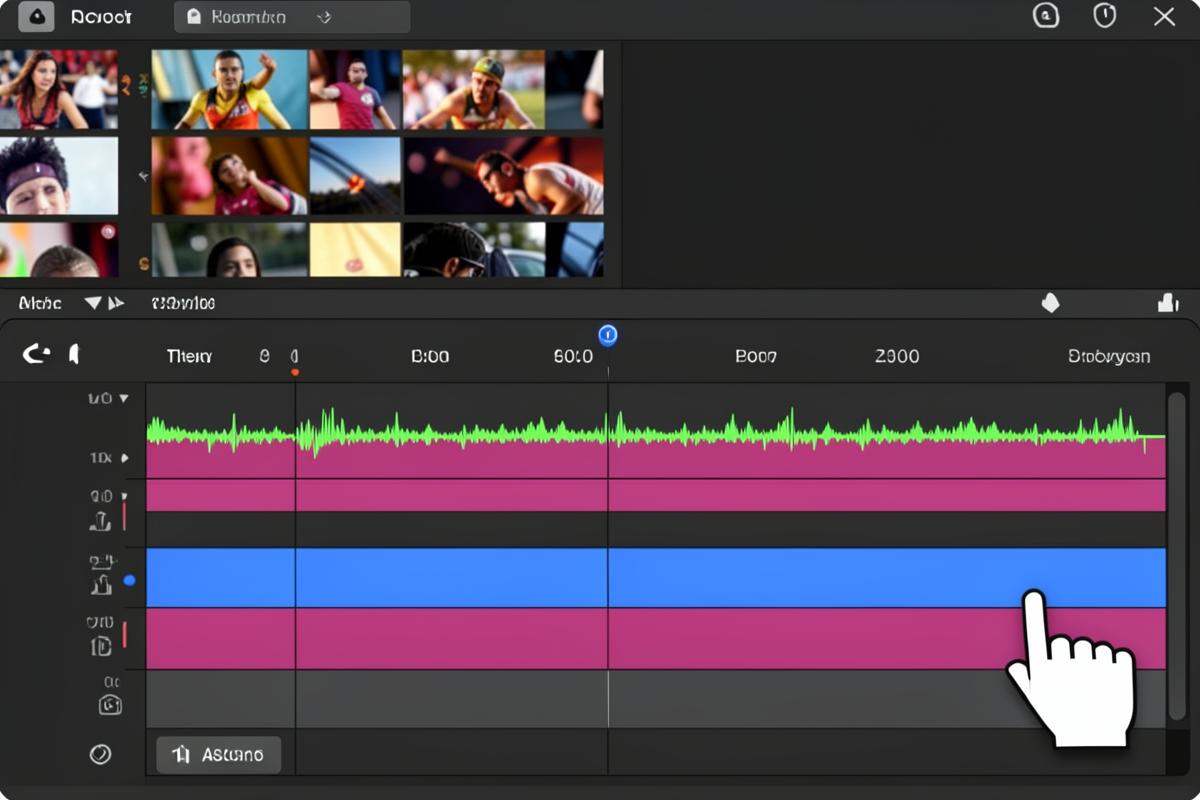Image resolution: width=1200 pixels, height=800 pixels.
Task: Select the blue sky arc thumbnail
Action: pyautogui.click(x=354, y=176)
